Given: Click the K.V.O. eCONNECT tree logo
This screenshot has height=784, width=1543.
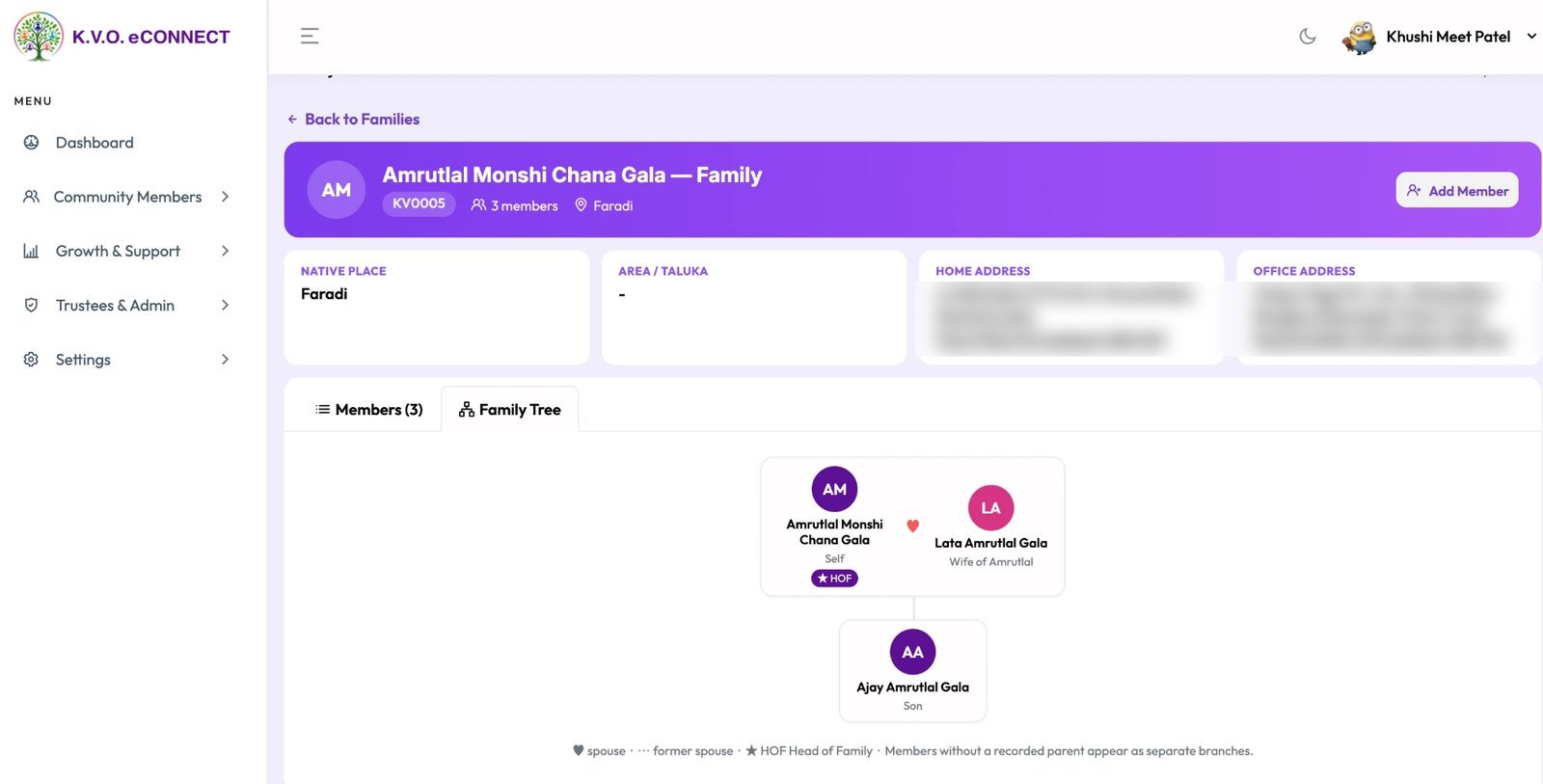Looking at the screenshot, I should [x=39, y=37].
